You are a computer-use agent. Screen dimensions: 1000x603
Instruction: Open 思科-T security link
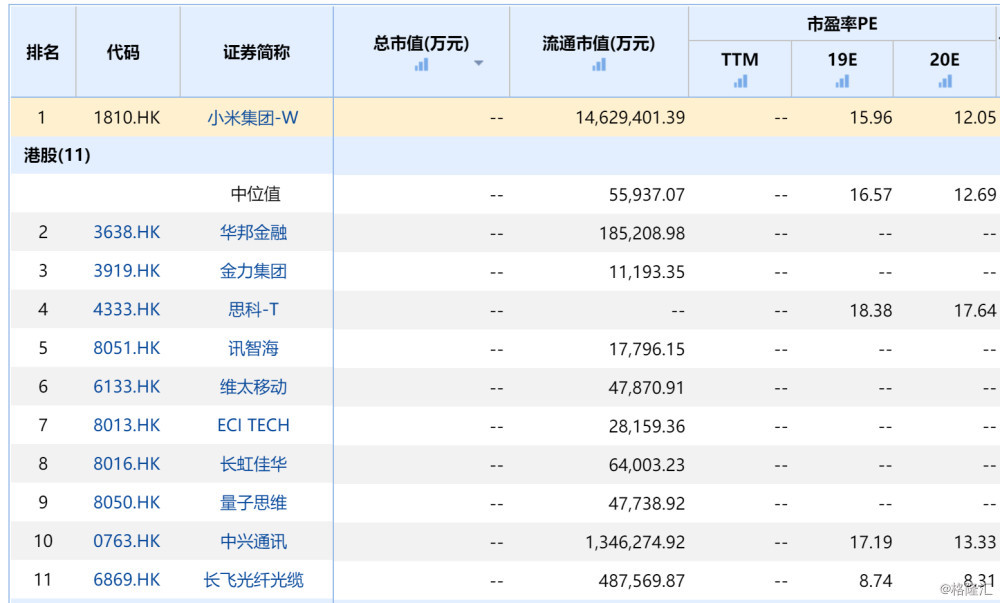(253, 310)
